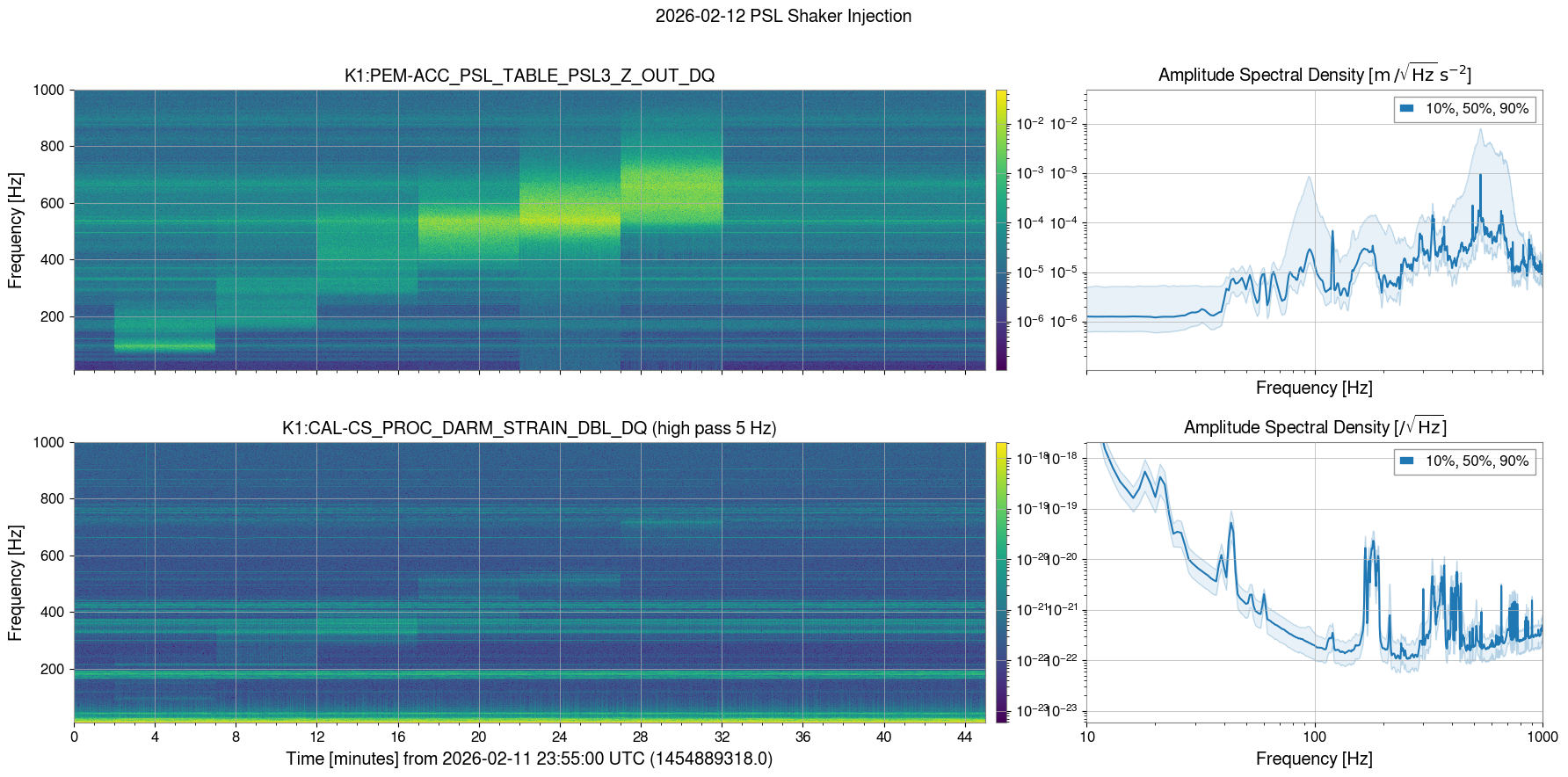Click the '44' tick on the time axis

click(x=965, y=737)
